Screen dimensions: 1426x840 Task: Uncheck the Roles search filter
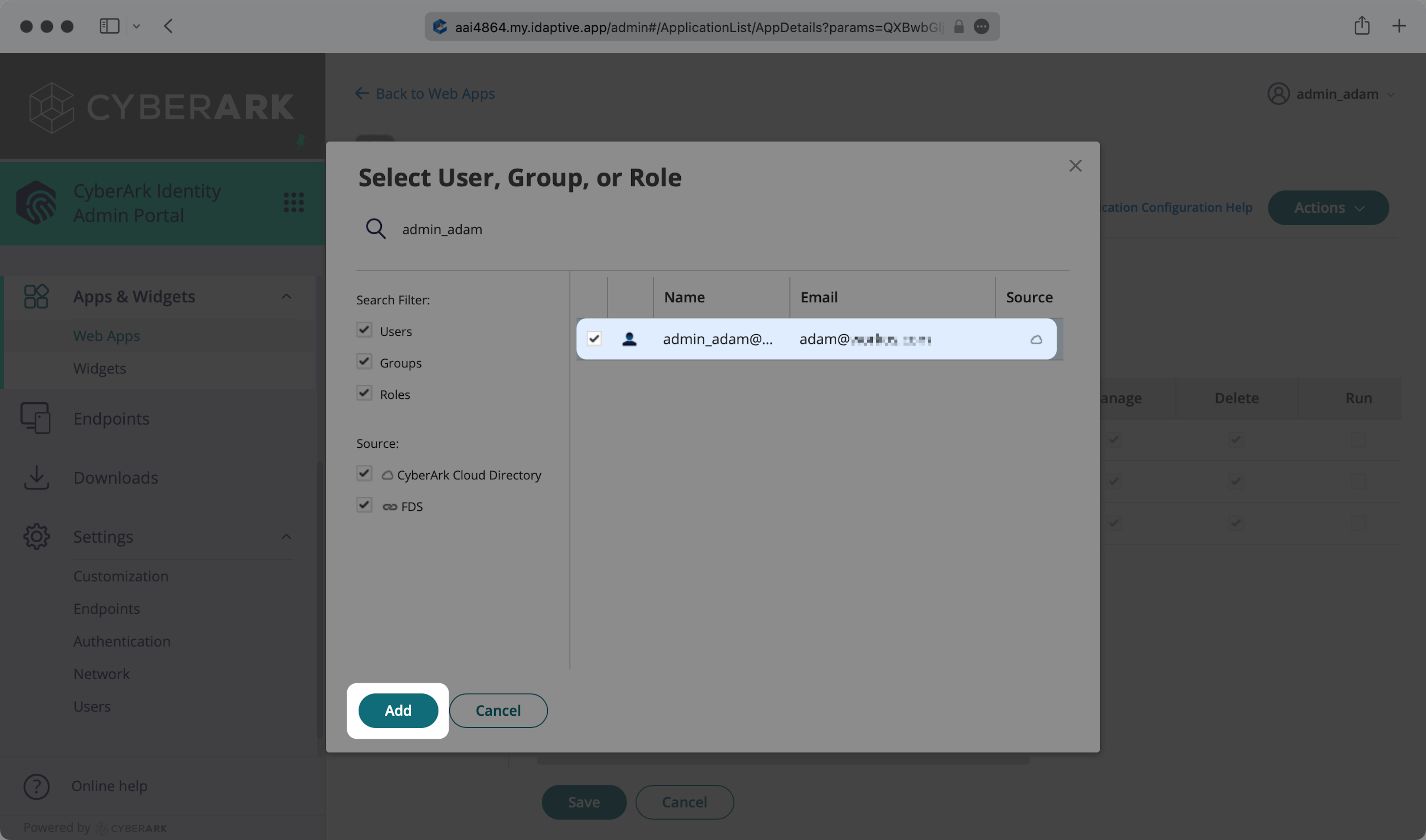pyautogui.click(x=364, y=393)
